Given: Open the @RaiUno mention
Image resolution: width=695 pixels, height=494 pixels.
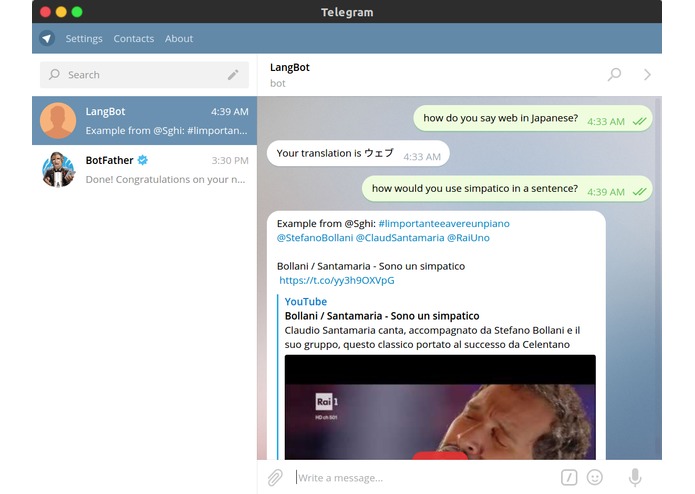Looking at the screenshot, I should 468,237.
